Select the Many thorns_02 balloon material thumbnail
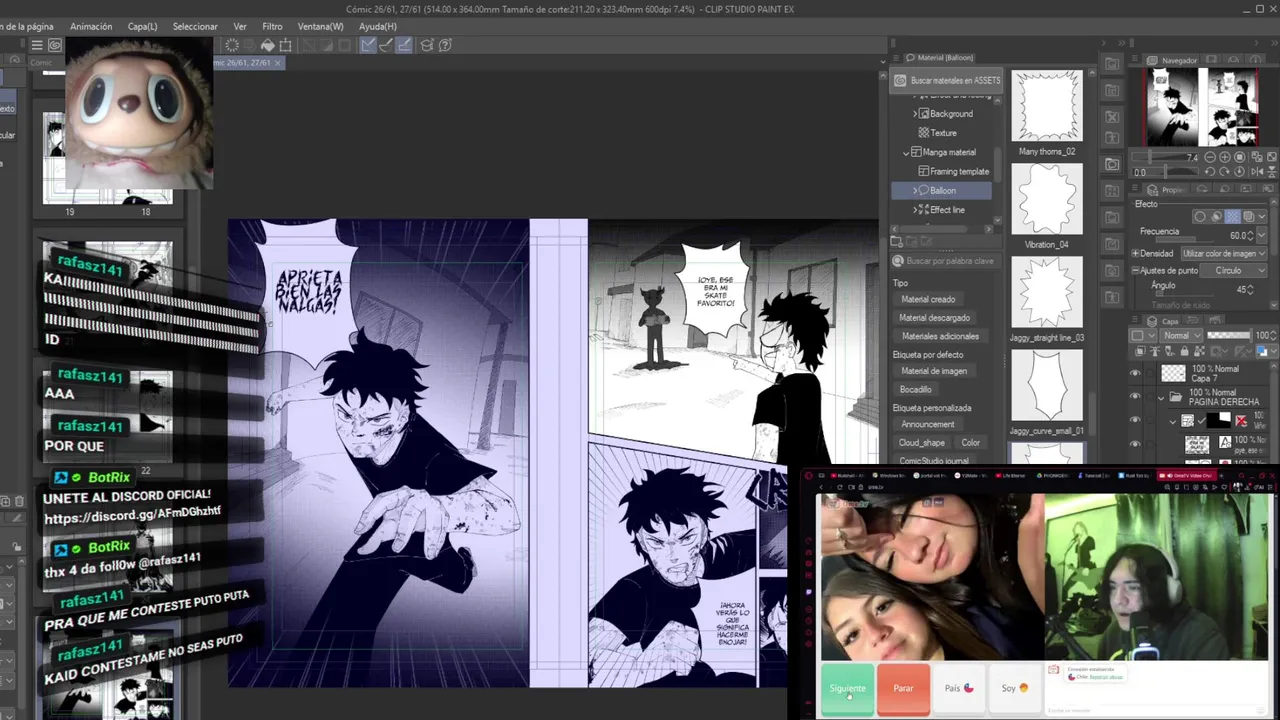The height and width of the screenshot is (720, 1280). tap(1047, 107)
